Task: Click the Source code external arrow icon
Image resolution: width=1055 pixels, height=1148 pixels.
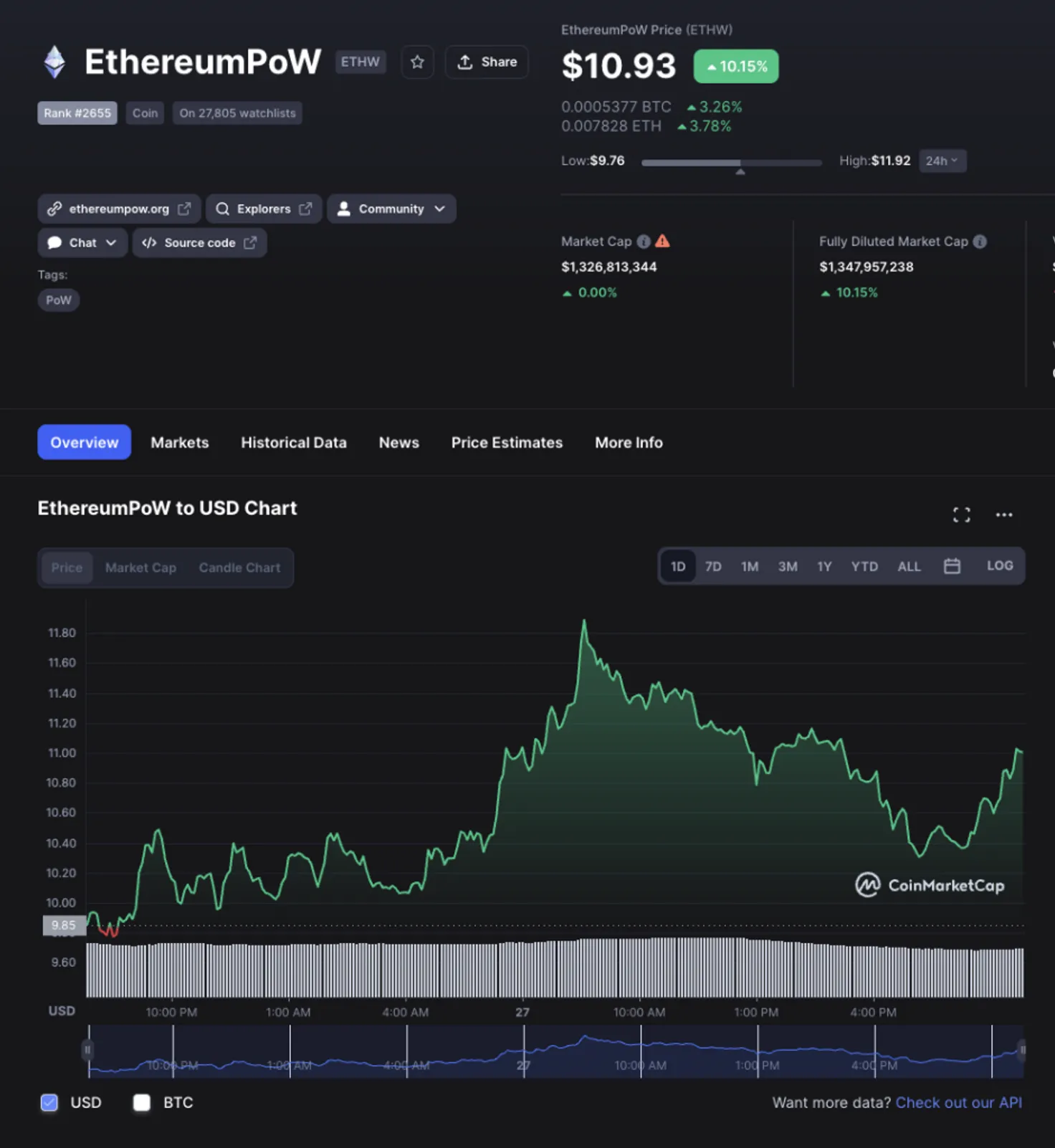Action: [250, 243]
